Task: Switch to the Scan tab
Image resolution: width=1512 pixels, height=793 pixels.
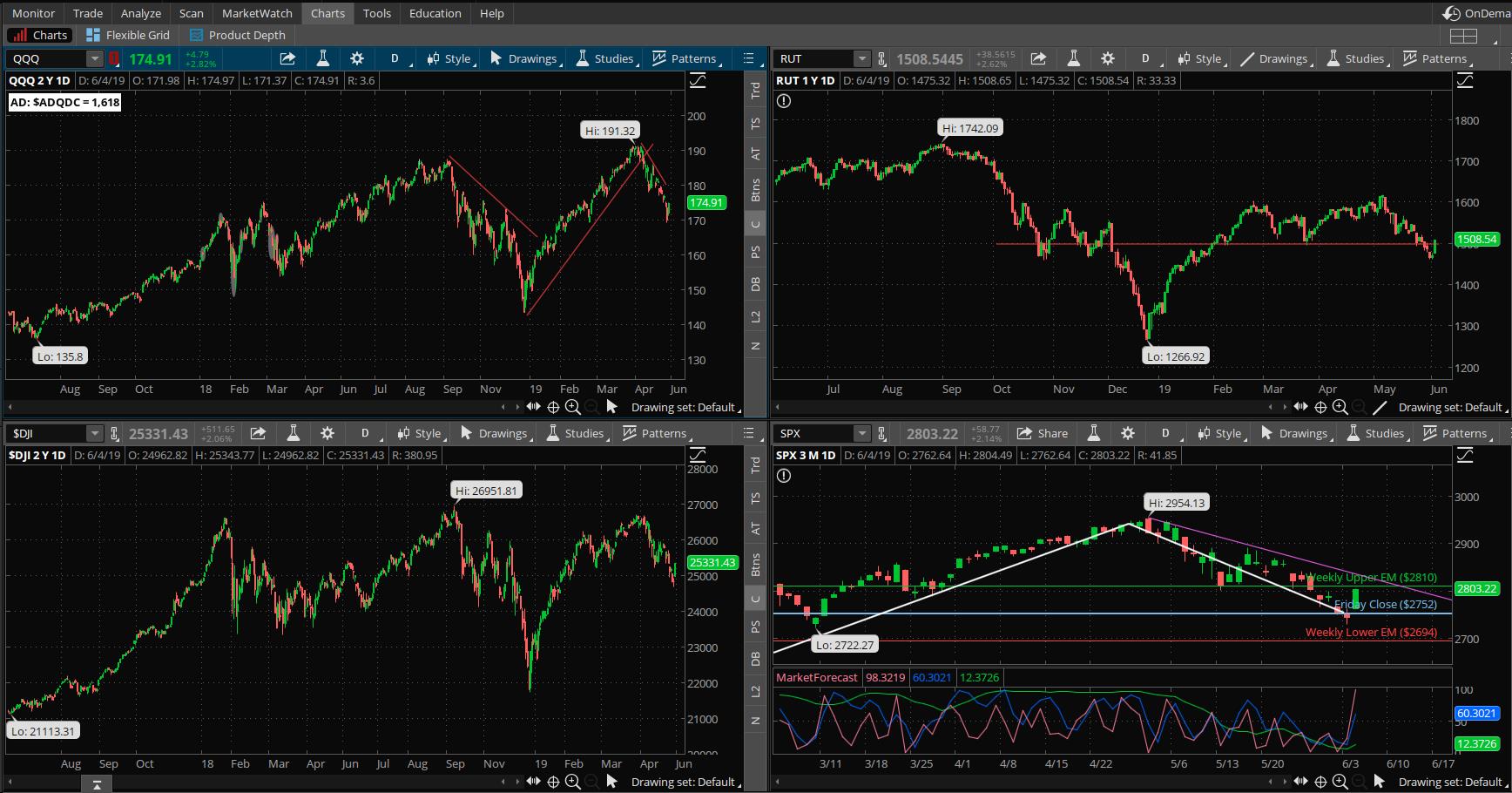Action: pyautogui.click(x=191, y=13)
